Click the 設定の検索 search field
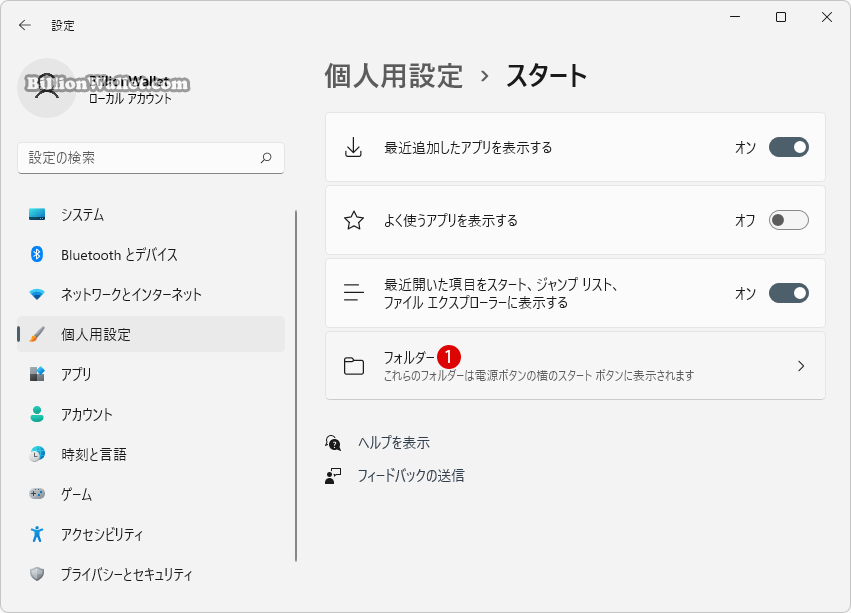Viewport: 851px width, 613px height. 151,158
